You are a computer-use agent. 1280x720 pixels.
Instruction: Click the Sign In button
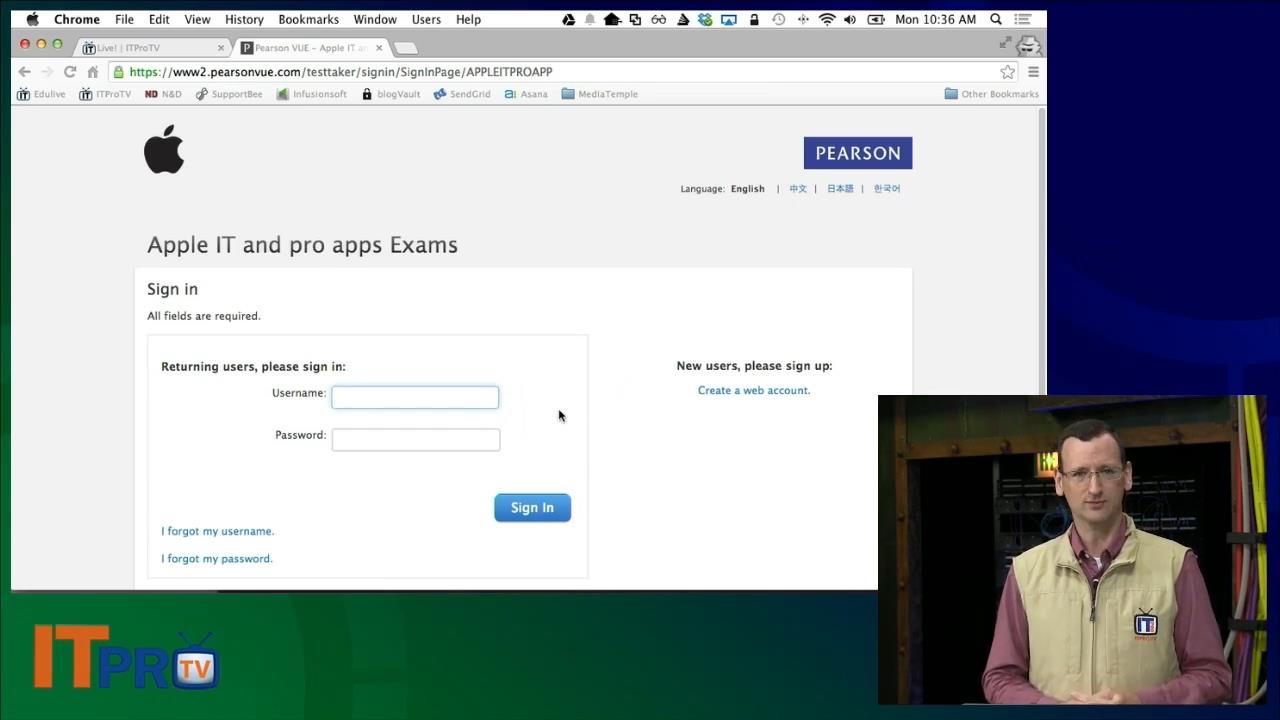tap(532, 508)
